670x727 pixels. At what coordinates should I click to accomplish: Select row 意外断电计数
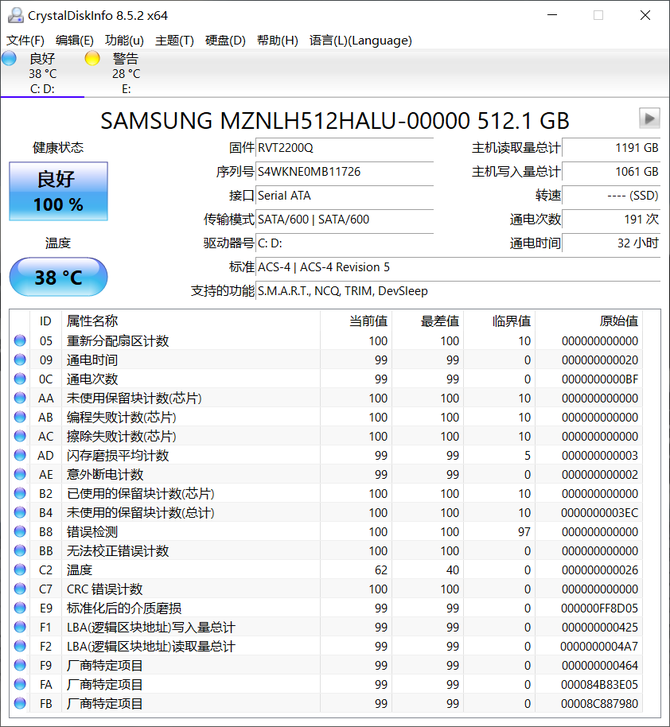click(x=326, y=474)
